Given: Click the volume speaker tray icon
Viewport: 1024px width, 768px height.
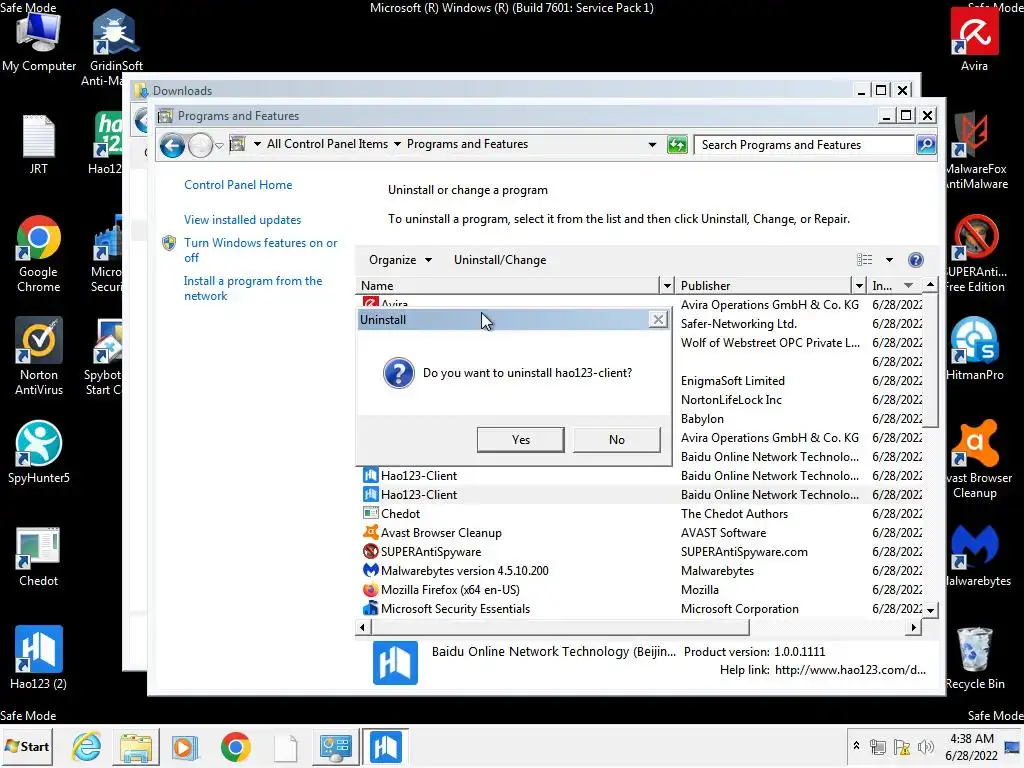Looking at the screenshot, I should [925, 747].
